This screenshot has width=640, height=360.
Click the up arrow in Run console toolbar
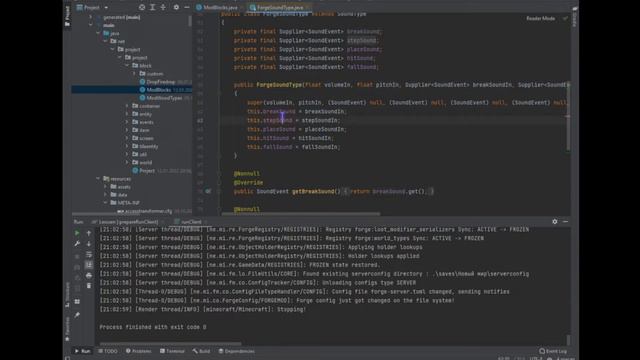(x=89, y=233)
